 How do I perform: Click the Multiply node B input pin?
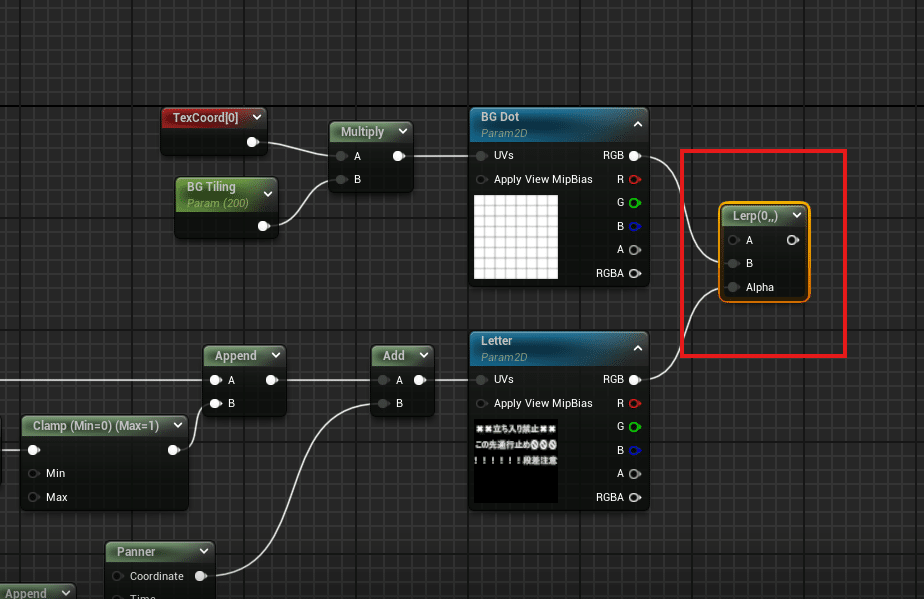(342, 179)
